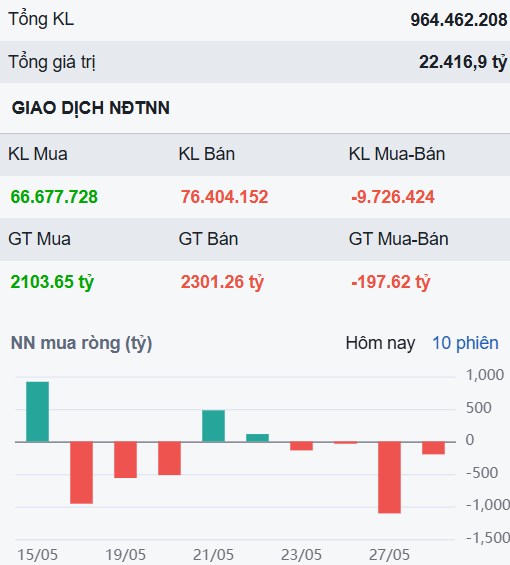Click the -1,500 y-axis label

pyautogui.click(x=488, y=538)
